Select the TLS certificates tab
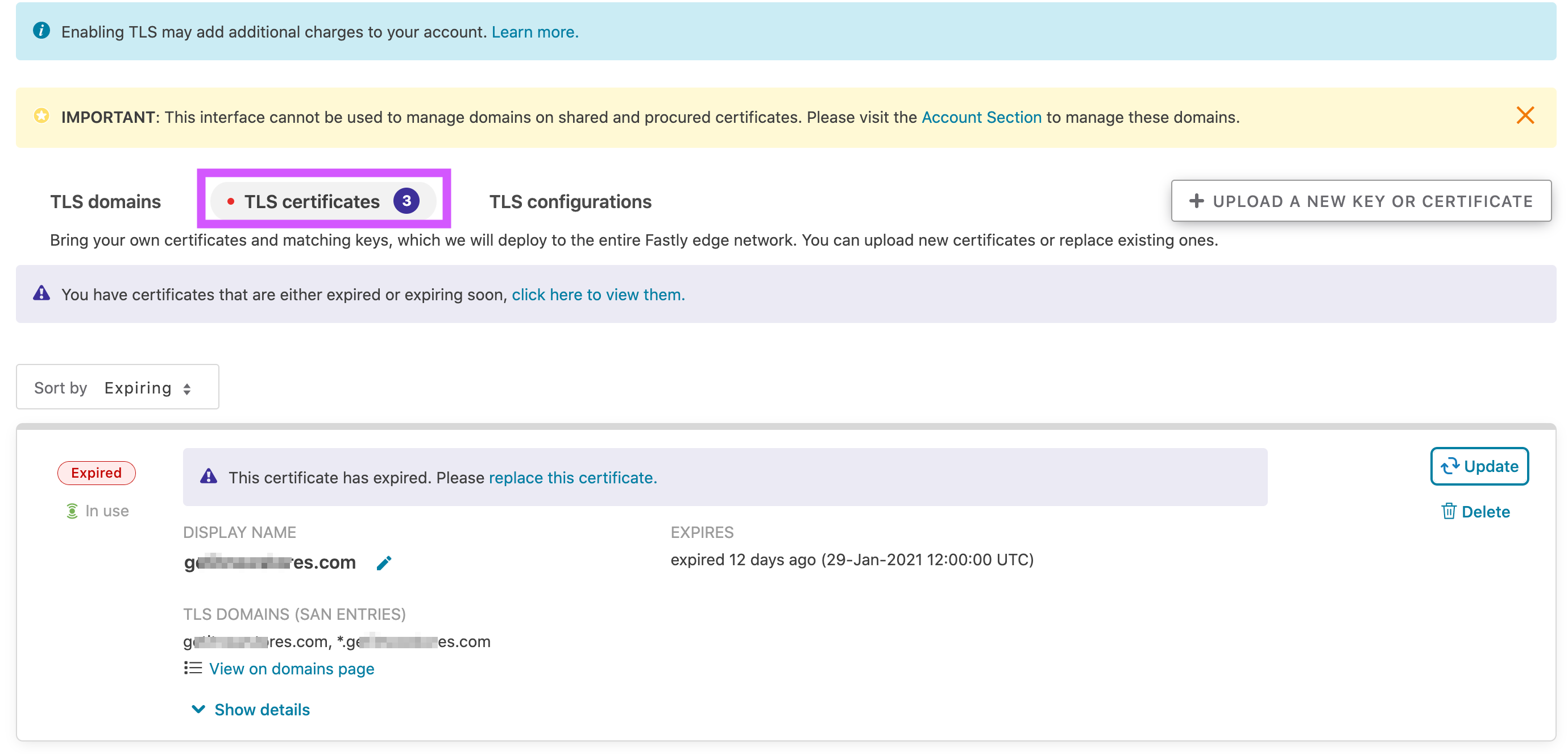The image size is (1568, 754). (x=323, y=200)
